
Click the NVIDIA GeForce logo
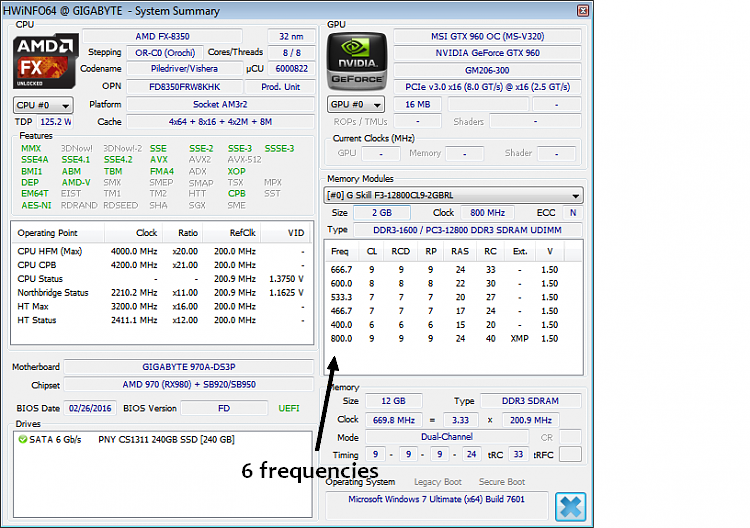click(357, 61)
